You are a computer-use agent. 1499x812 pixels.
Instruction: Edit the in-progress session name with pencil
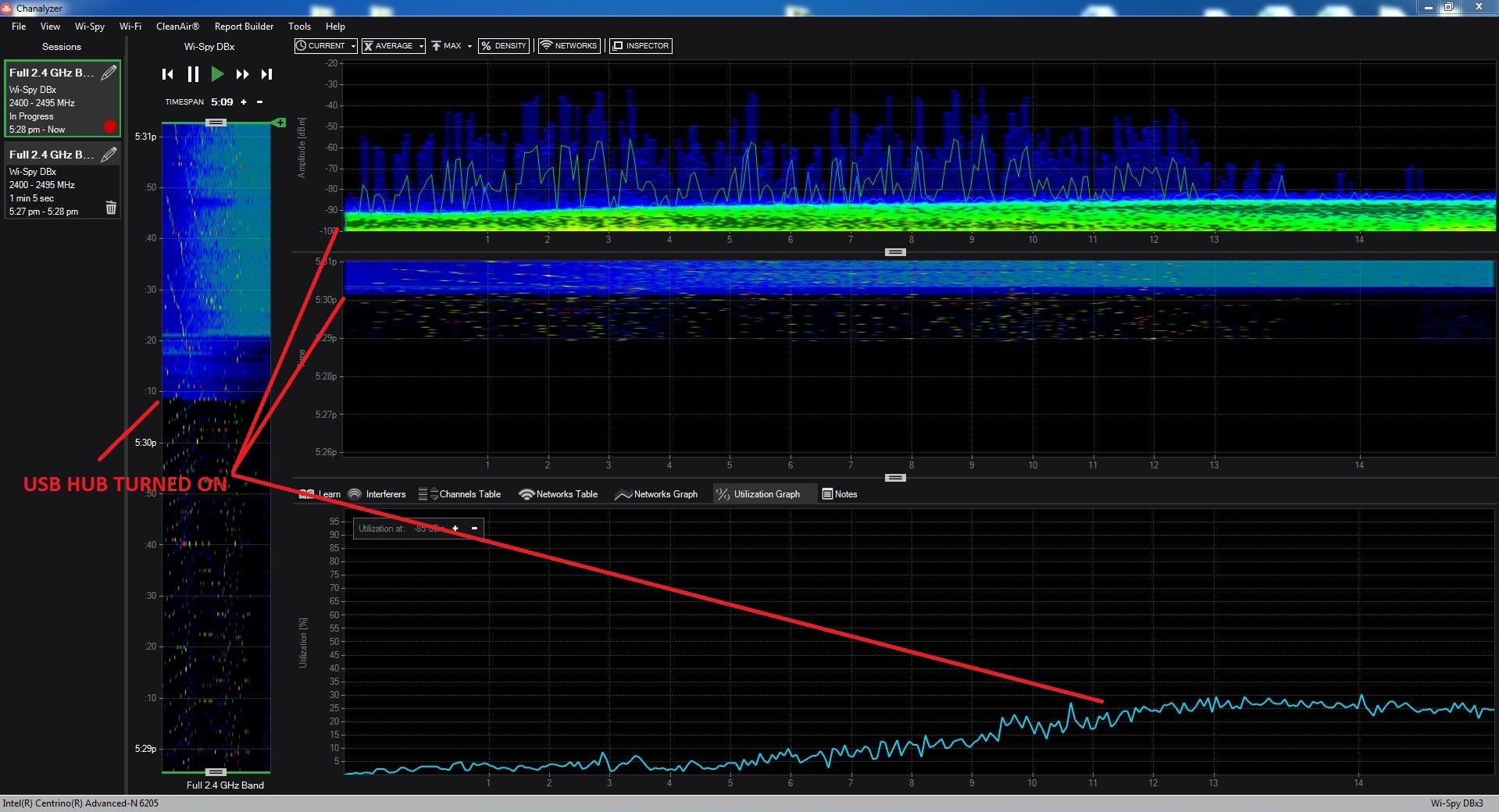[109, 73]
